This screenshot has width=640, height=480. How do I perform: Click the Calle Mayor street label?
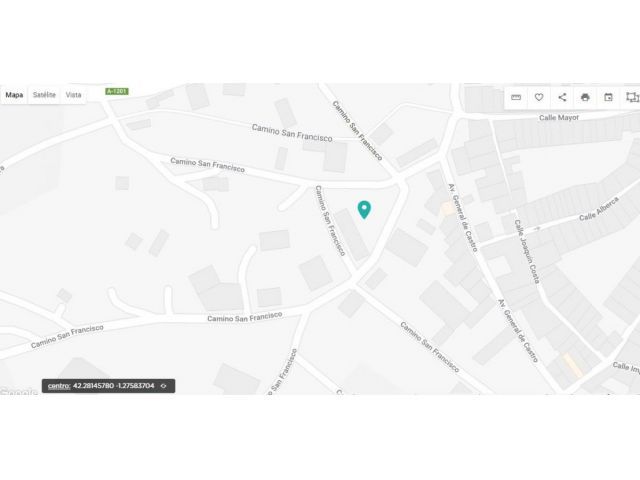(x=559, y=118)
